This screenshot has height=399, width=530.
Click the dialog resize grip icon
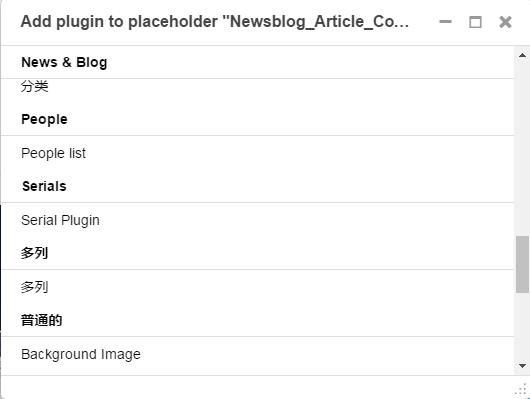tap(521, 389)
